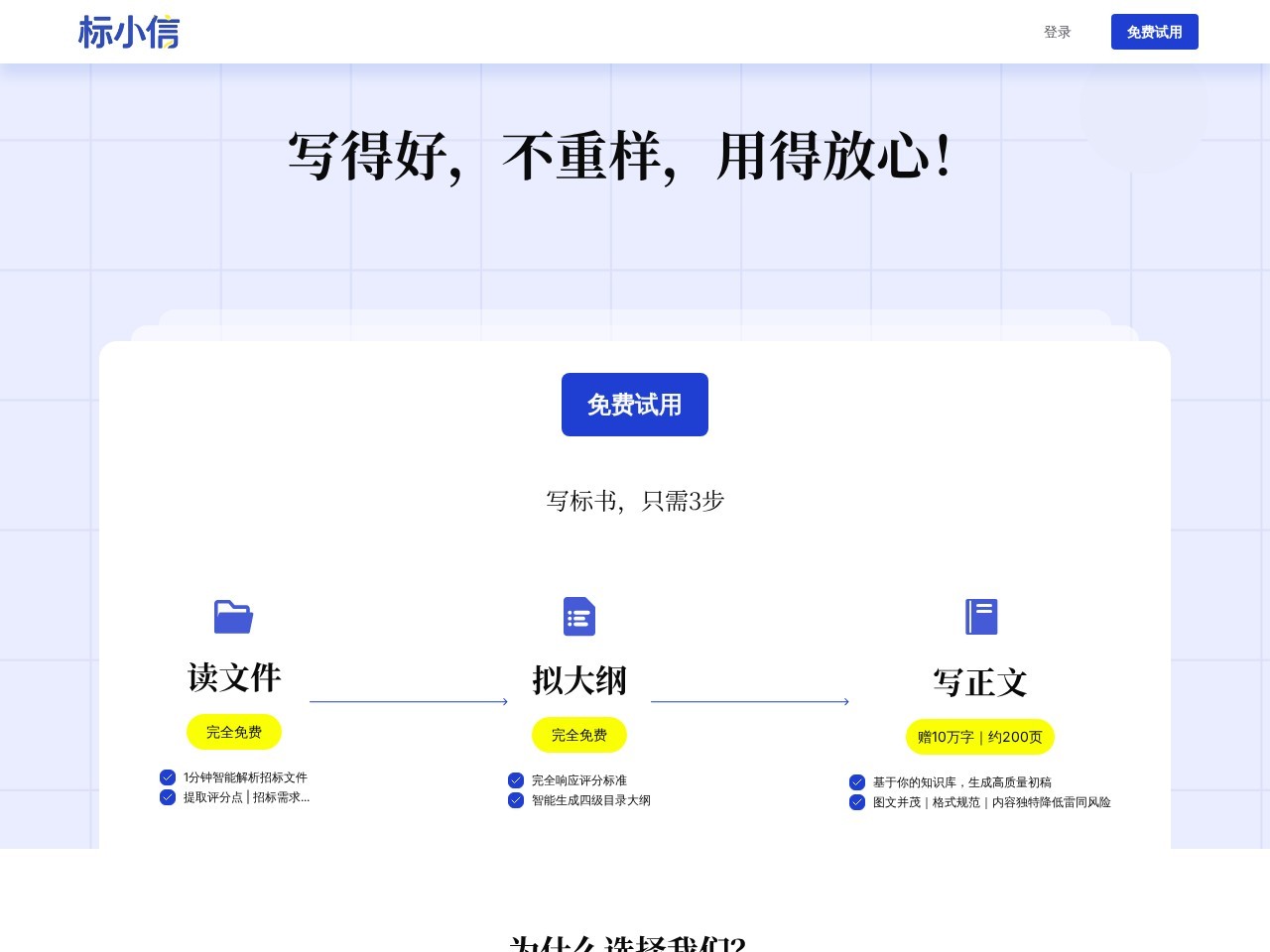
Task: Click the yellow 完全免费 badge under 读文件
Action: [234, 732]
